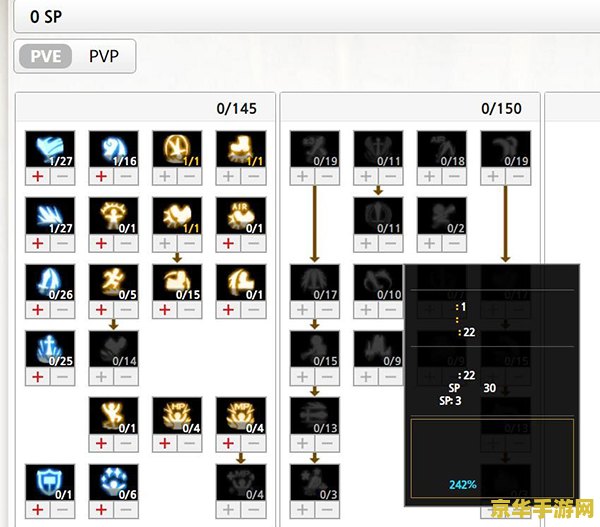Add a point to the 1/16 skill
This screenshot has height=527, width=600.
coord(101,176)
